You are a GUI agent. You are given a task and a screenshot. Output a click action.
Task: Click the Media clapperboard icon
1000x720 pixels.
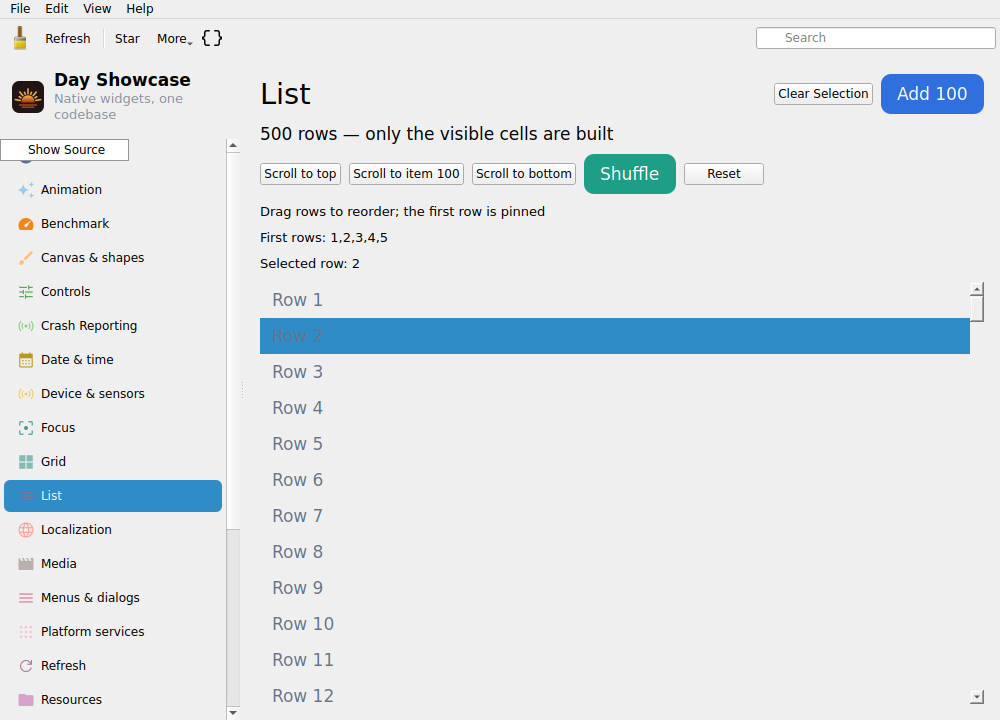pos(26,564)
